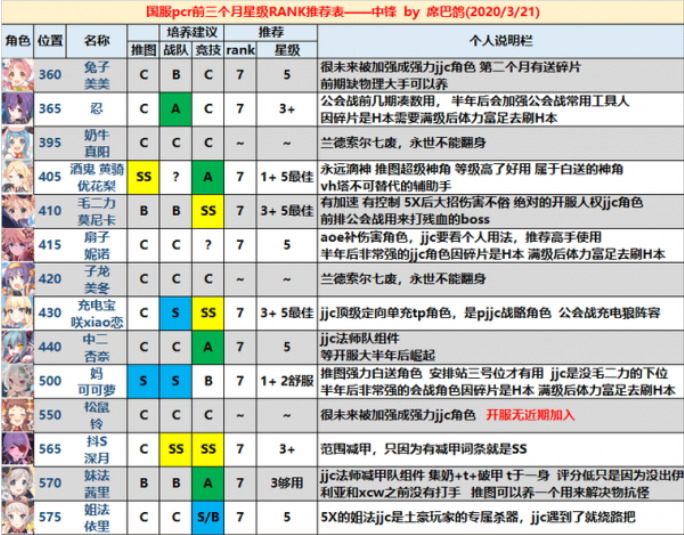Click the avatar of 中二 杏奈 (440)

(17, 347)
